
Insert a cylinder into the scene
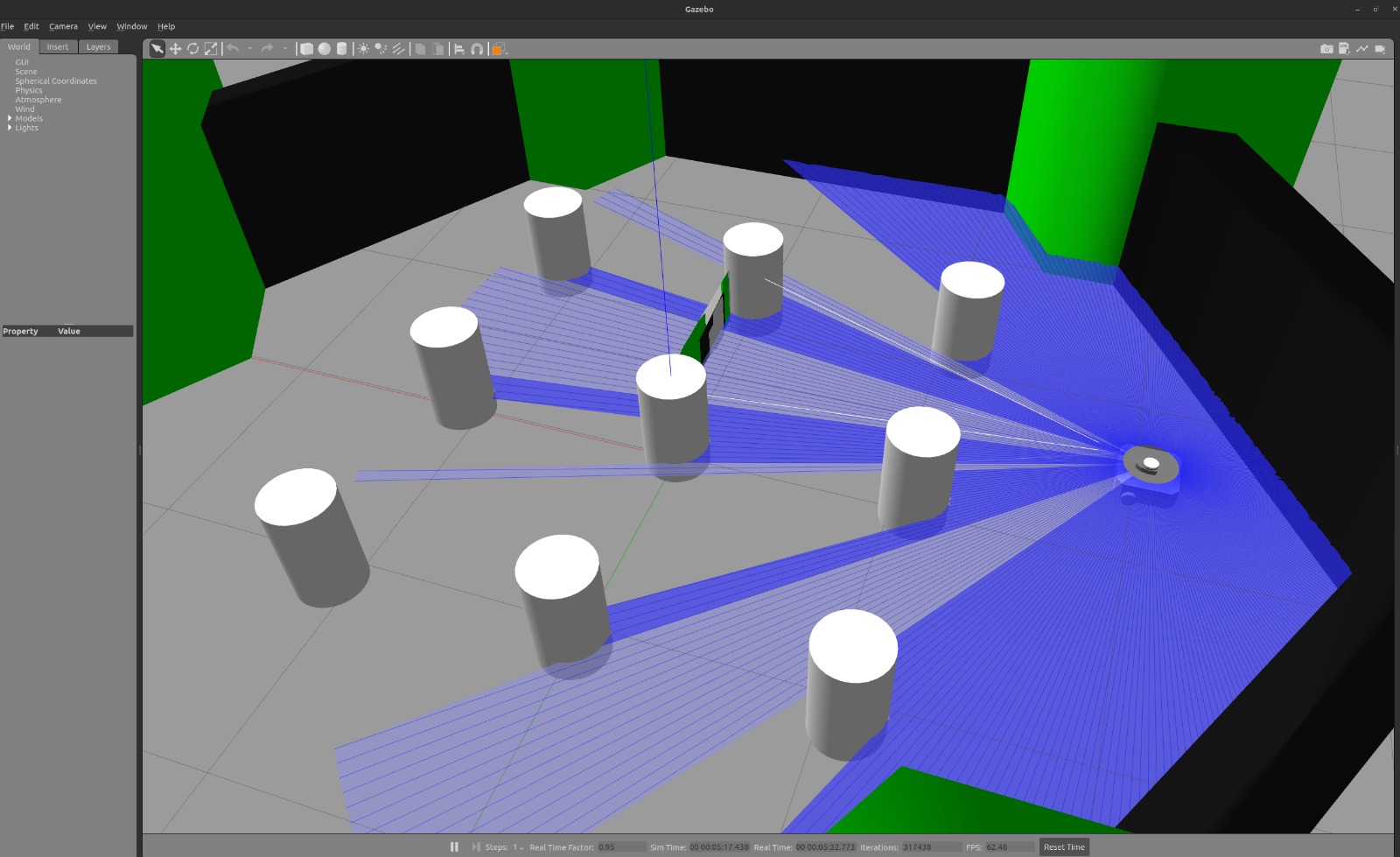pos(341,48)
